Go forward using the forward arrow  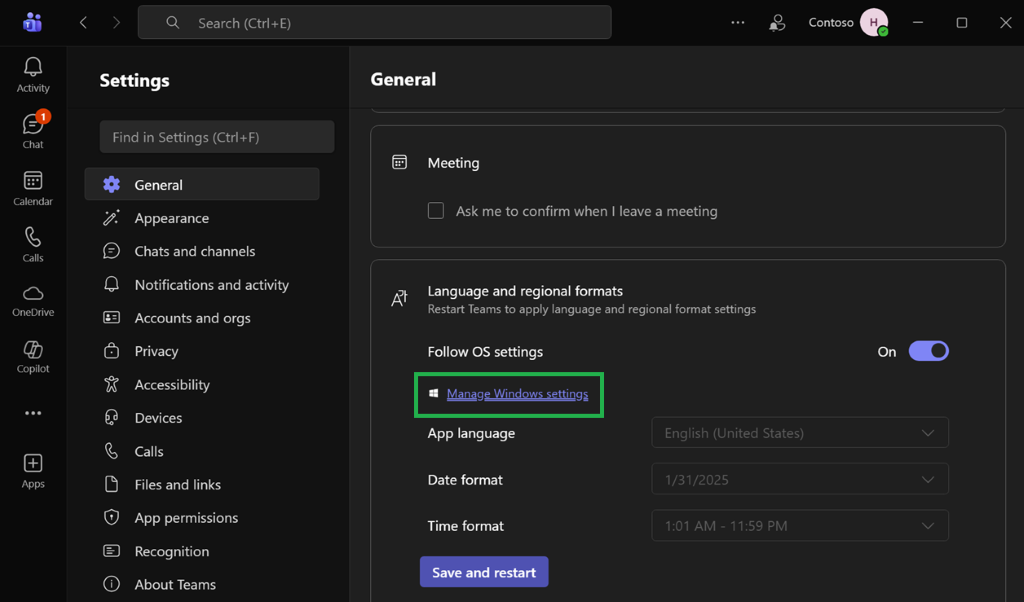coord(116,23)
